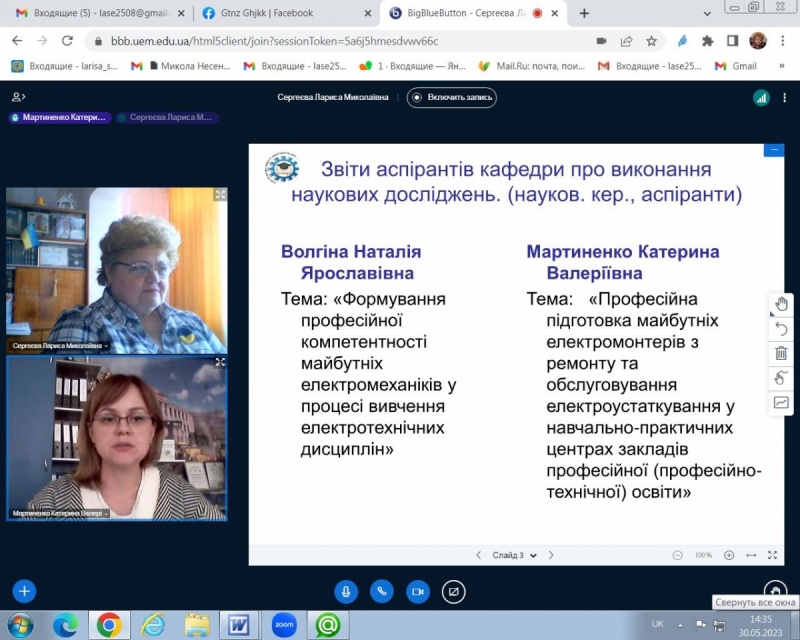Toggle the users list panel
The width and height of the screenshot is (800, 640).
pyautogui.click(x=18, y=97)
